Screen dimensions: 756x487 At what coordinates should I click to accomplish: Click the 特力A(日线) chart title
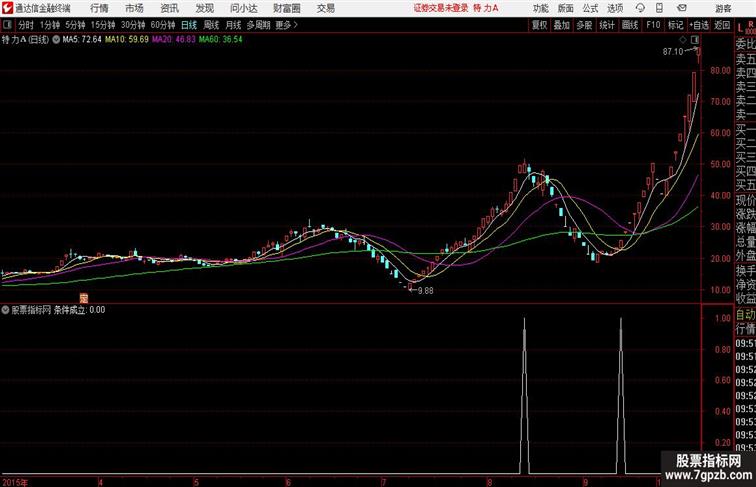(x=26, y=40)
